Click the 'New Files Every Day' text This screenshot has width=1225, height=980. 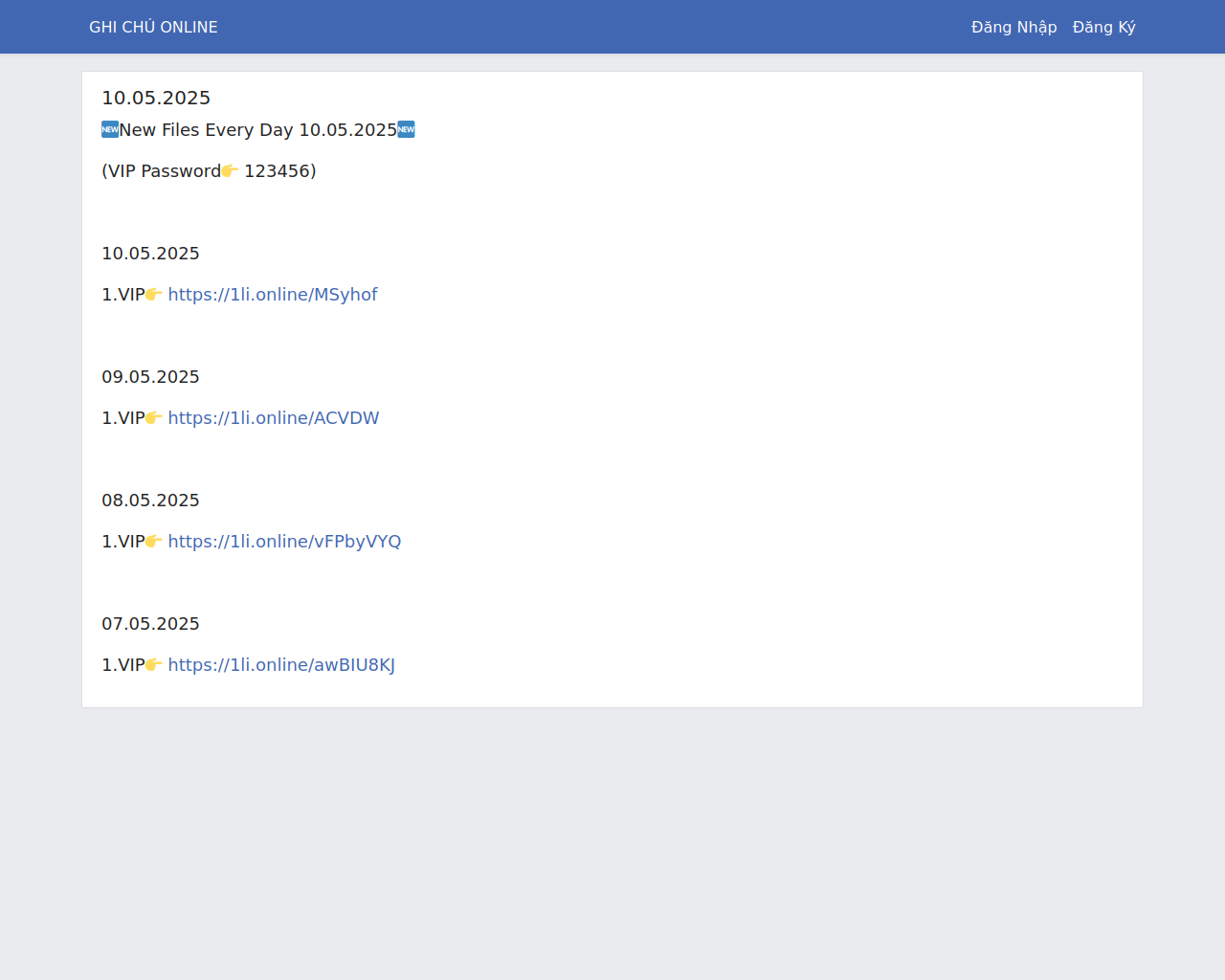coord(206,130)
